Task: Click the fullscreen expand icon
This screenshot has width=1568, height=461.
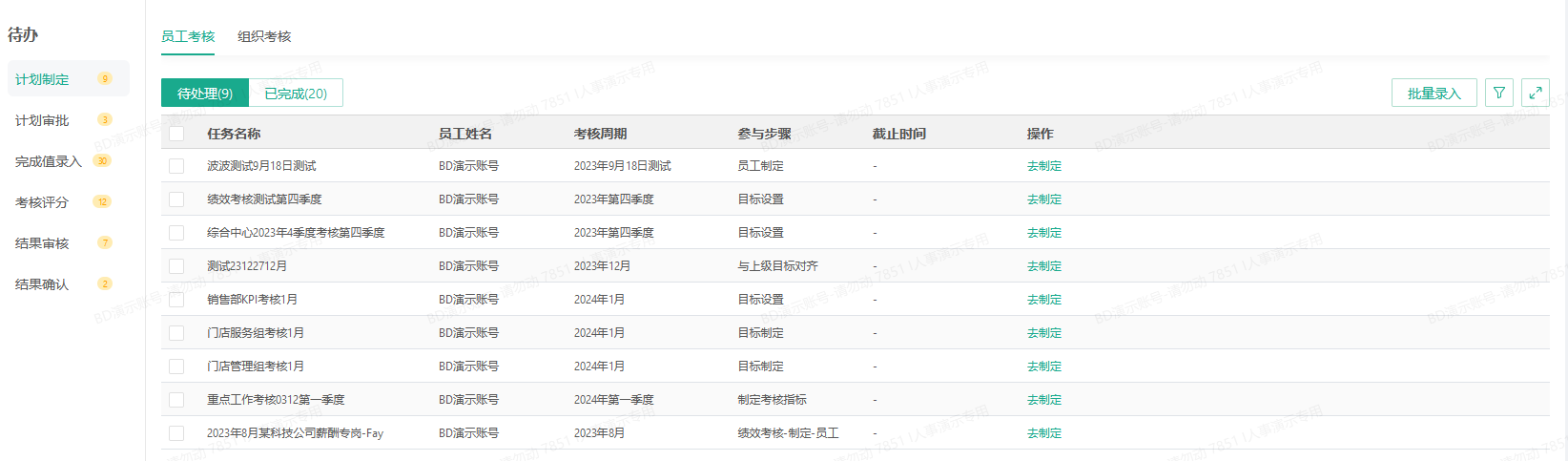Action: 1535,93
